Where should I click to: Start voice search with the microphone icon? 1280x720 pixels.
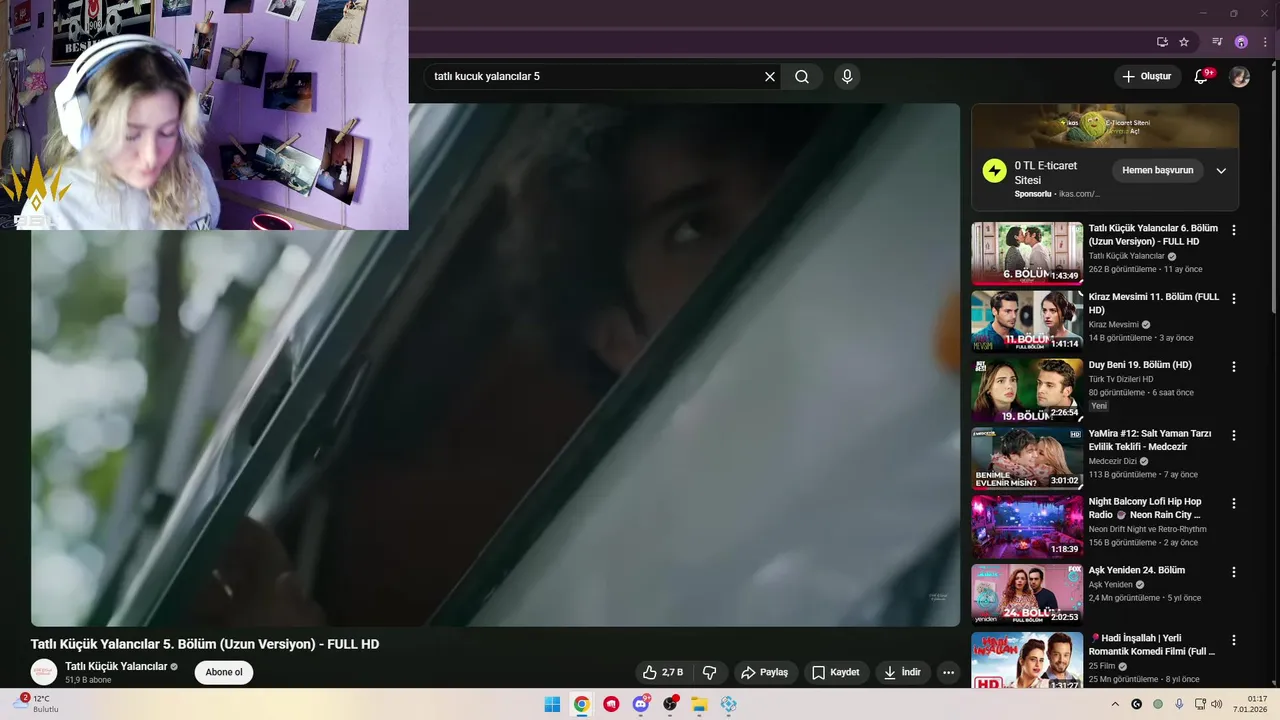click(x=847, y=77)
